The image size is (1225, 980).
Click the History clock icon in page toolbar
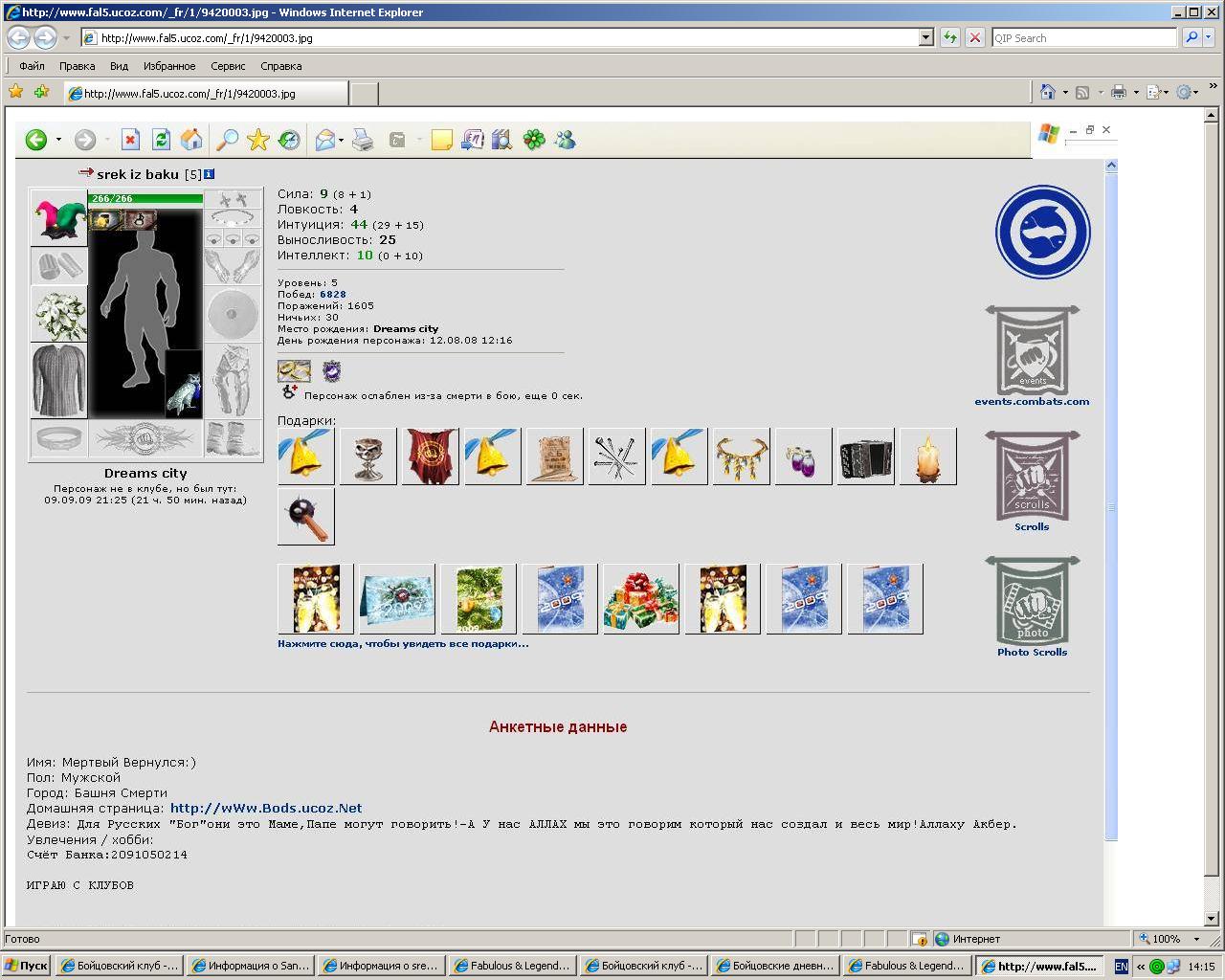click(x=289, y=140)
